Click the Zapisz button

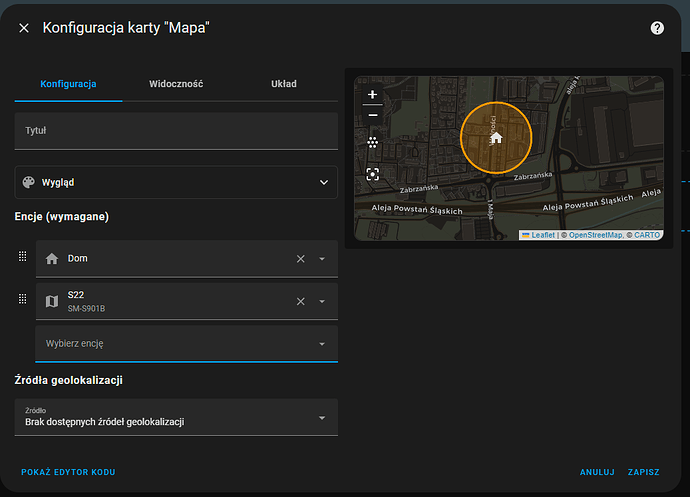tap(643, 472)
